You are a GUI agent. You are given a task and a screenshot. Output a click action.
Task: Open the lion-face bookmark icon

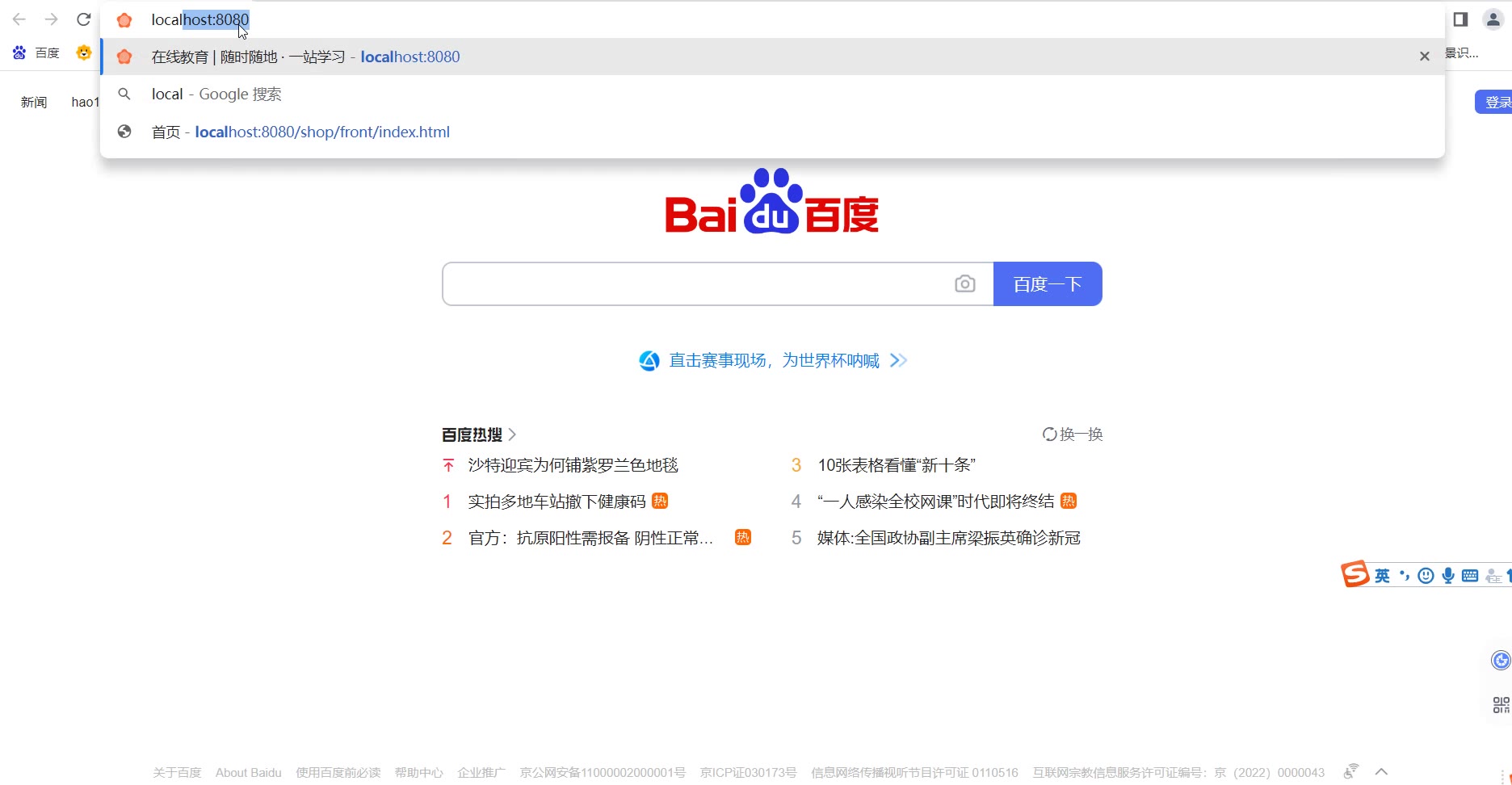pyautogui.click(x=84, y=53)
